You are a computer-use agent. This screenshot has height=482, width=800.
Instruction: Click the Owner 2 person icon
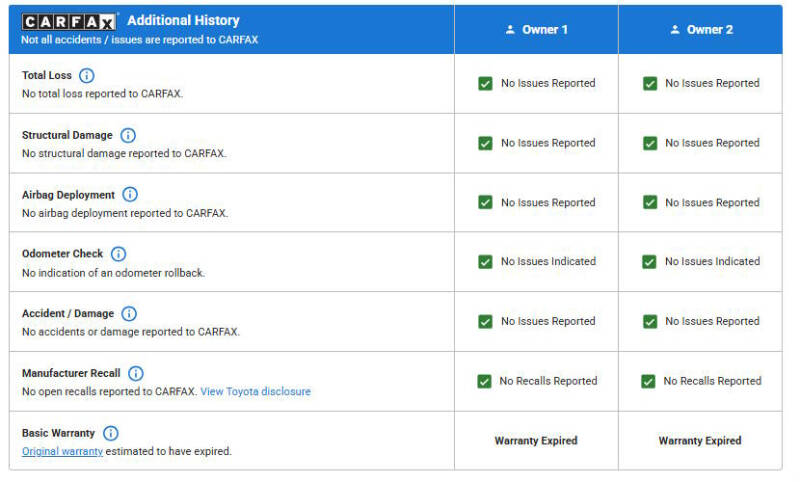click(675, 30)
